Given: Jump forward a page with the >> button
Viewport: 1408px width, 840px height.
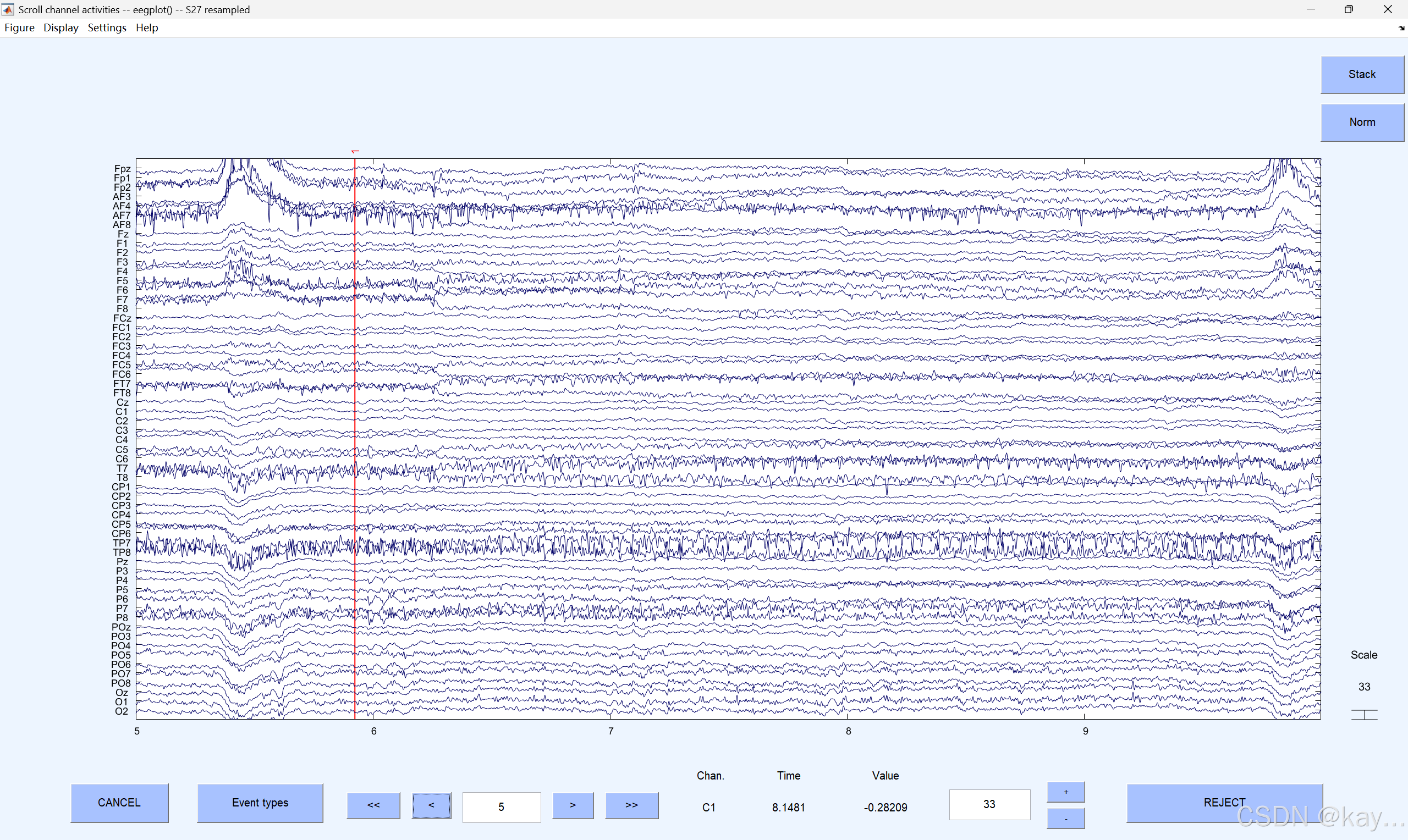Looking at the screenshot, I should point(631,805).
